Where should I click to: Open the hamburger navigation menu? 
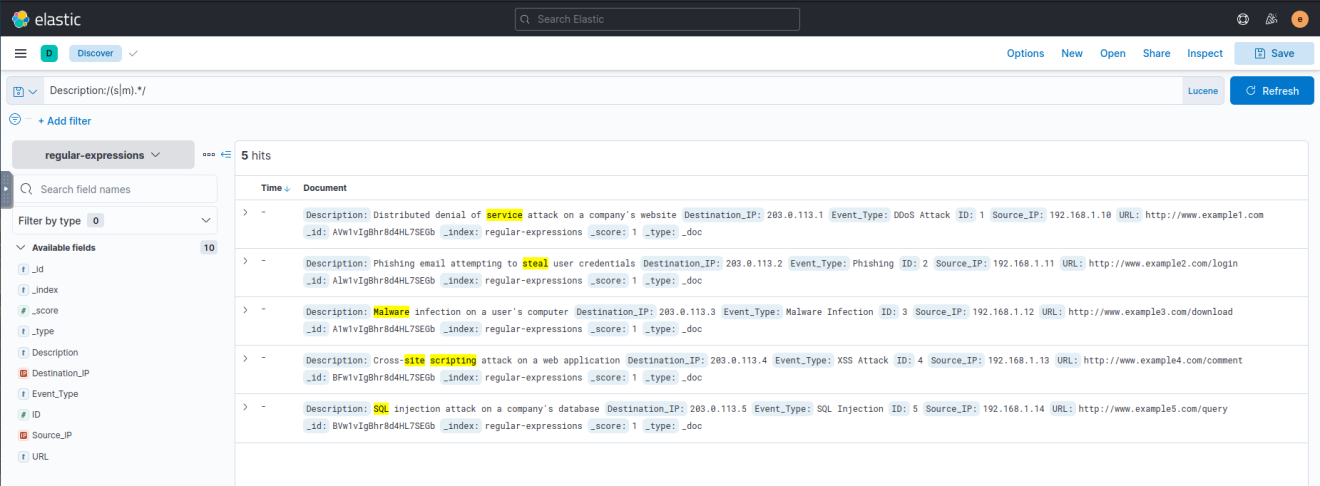20,53
